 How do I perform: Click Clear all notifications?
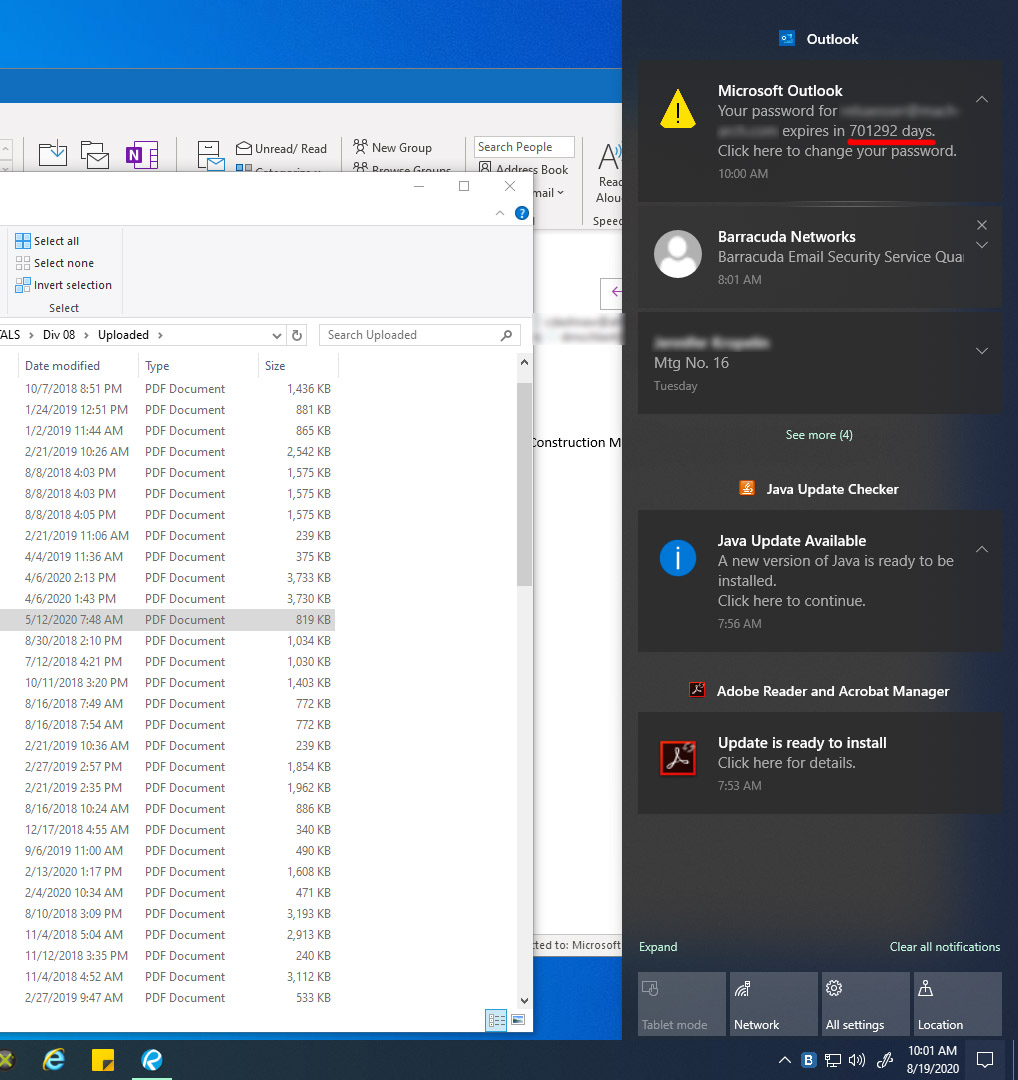tap(944, 947)
